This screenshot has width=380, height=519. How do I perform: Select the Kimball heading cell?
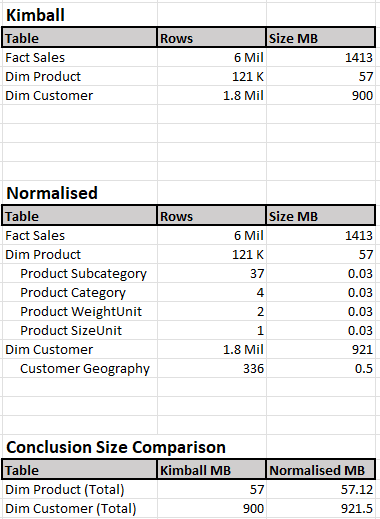pyautogui.click(x=80, y=15)
